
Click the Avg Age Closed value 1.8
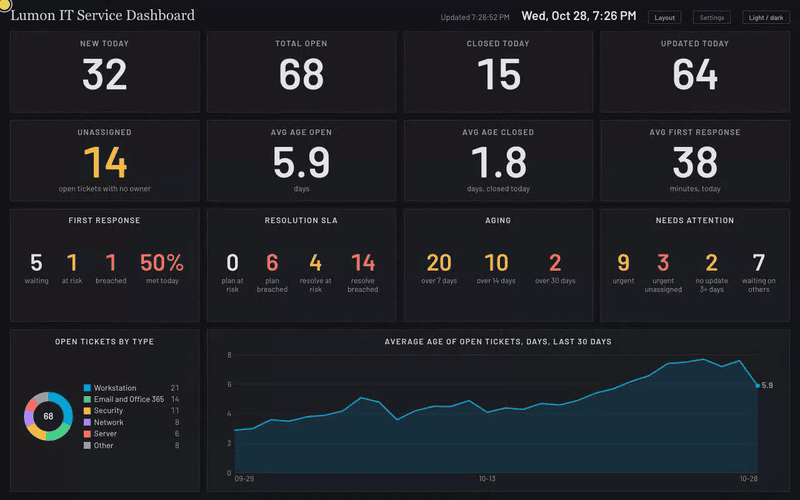(498, 163)
